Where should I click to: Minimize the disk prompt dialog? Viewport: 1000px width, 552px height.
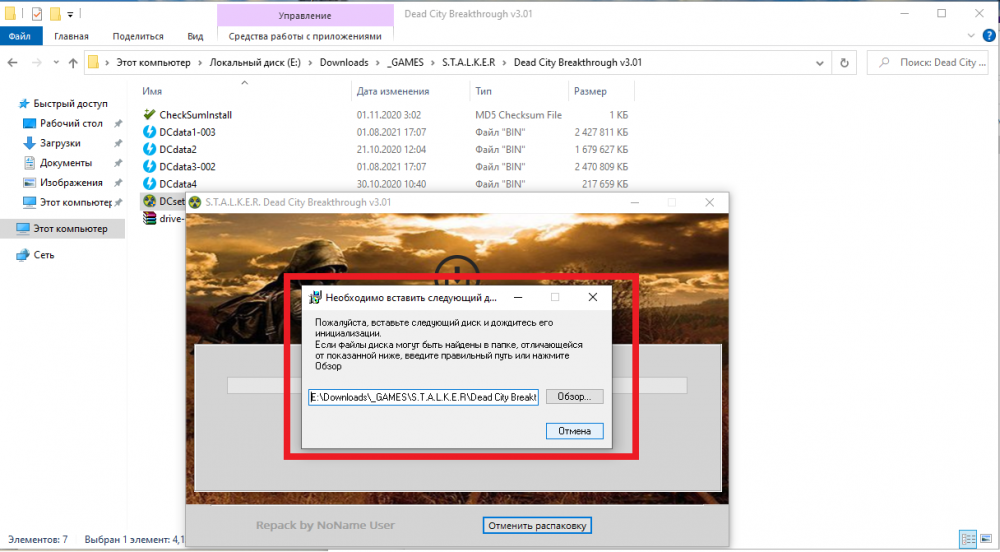[518, 297]
